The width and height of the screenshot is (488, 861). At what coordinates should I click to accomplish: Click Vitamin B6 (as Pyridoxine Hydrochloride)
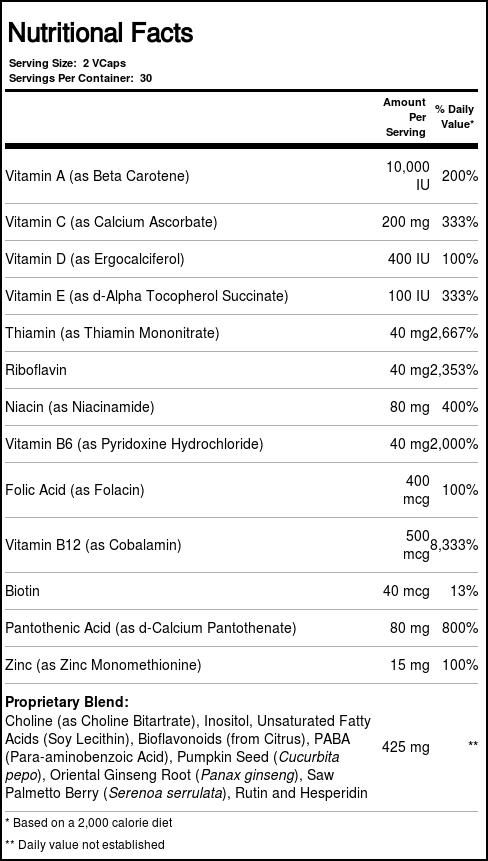click(x=134, y=444)
